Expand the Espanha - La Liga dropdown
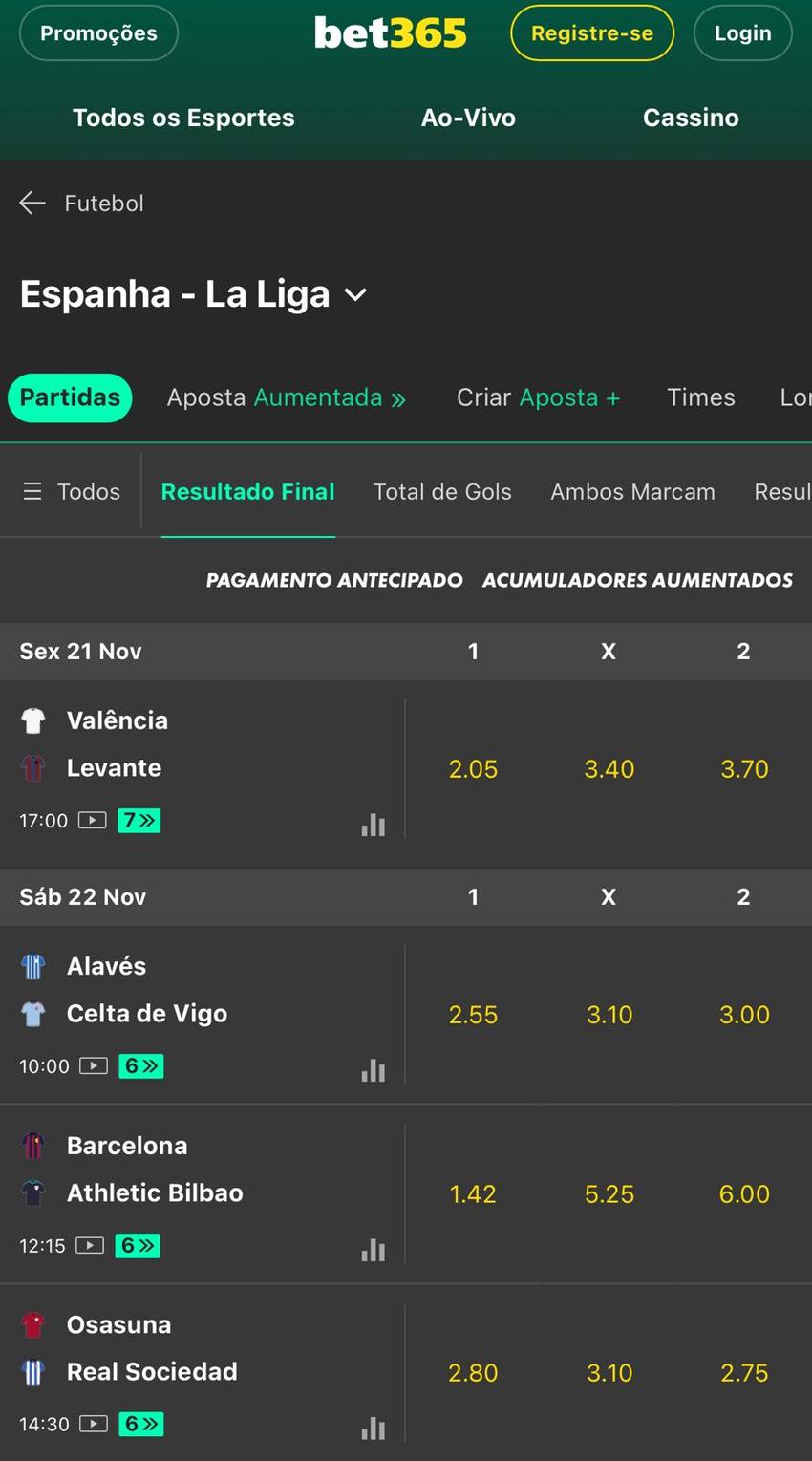Image resolution: width=812 pixels, height=1461 pixels. (x=354, y=296)
